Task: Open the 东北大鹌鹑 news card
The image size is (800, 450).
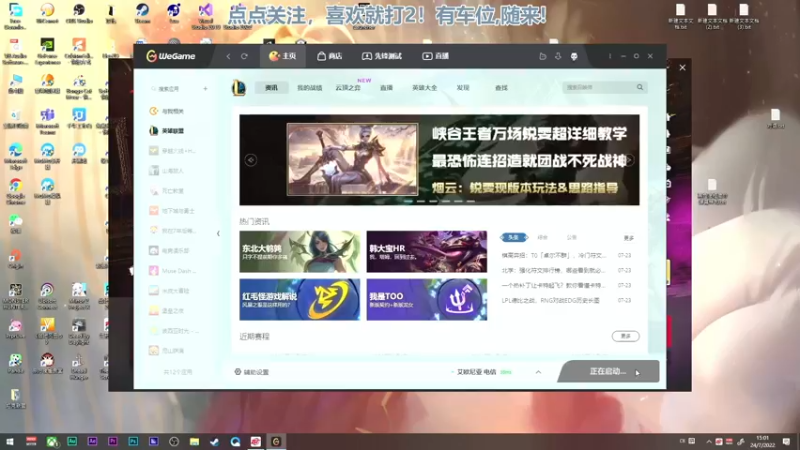Action: coord(299,252)
